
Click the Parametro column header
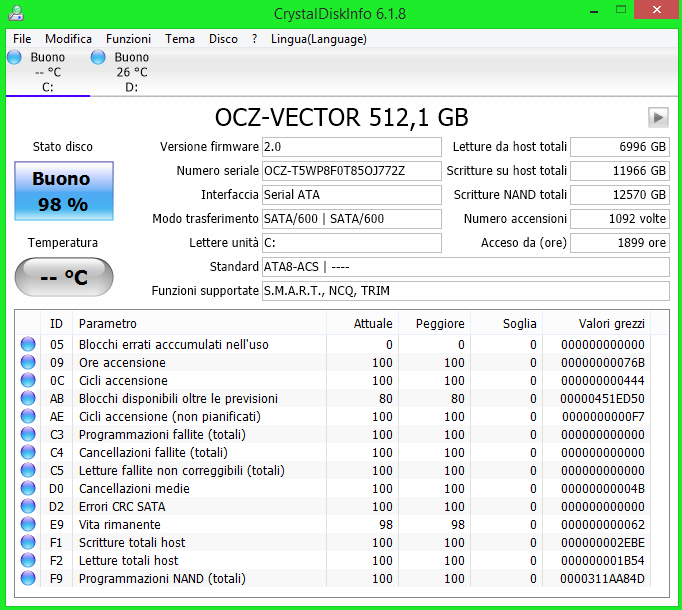point(108,324)
